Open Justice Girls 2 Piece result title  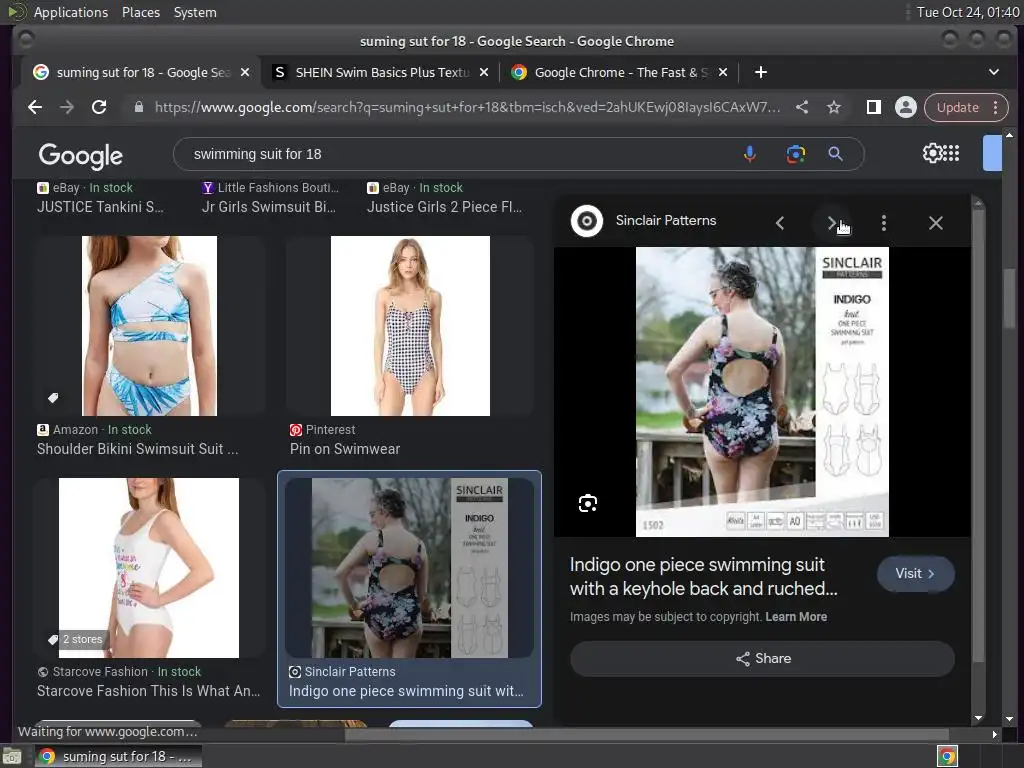pyautogui.click(x=444, y=207)
